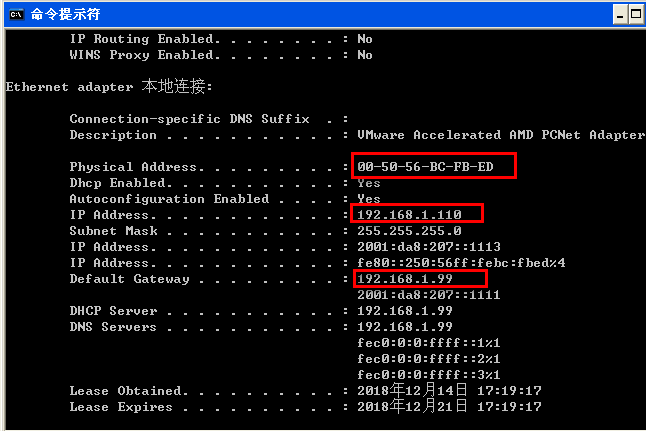The height and width of the screenshot is (431, 646).
Task: Click the link-local address fe80::250:56ff:febc:fbed%4
Action: [x=461, y=263]
